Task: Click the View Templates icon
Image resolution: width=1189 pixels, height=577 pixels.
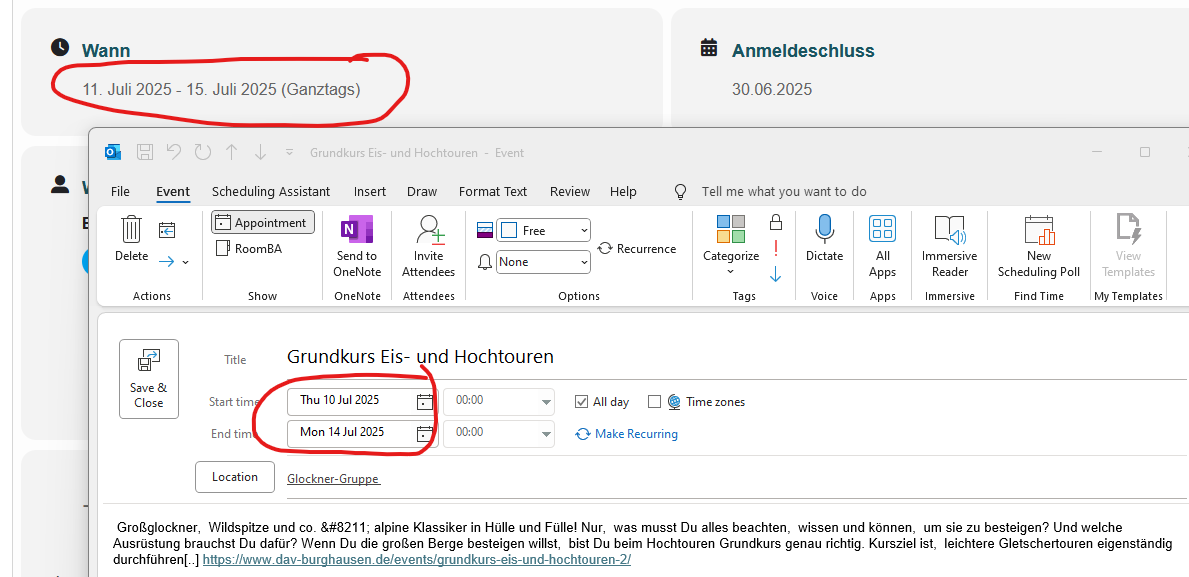Action: pos(1128,229)
